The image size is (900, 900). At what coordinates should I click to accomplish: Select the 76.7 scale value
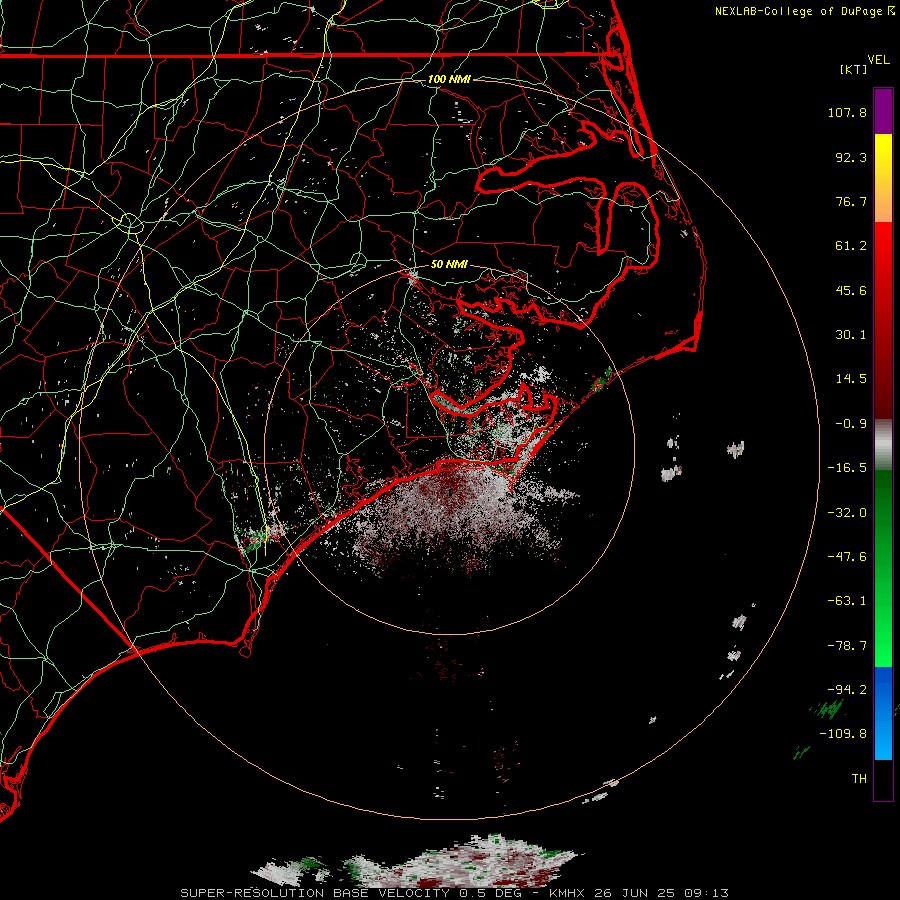coord(851,201)
